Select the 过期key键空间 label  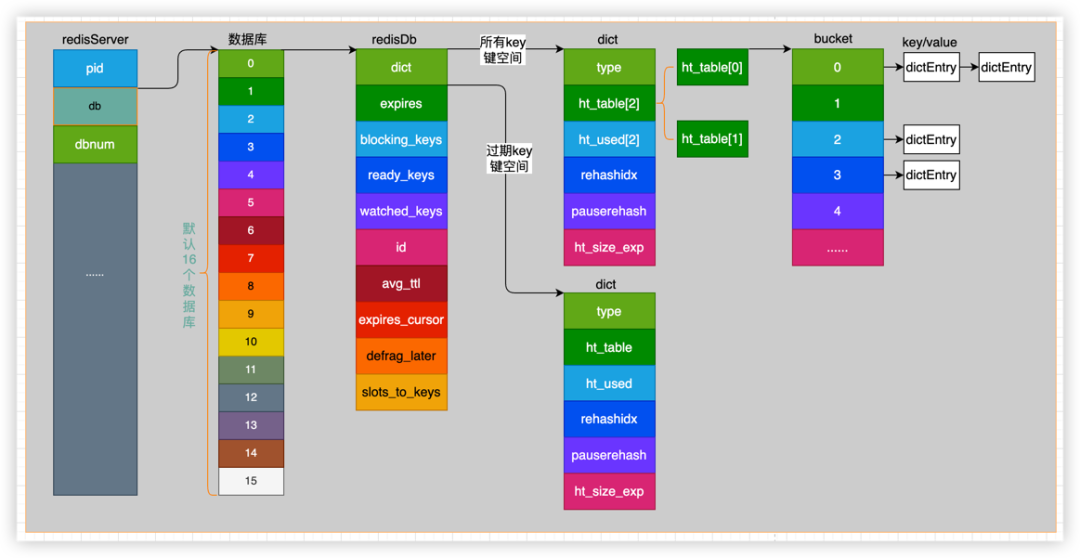pyautogui.click(x=509, y=158)
